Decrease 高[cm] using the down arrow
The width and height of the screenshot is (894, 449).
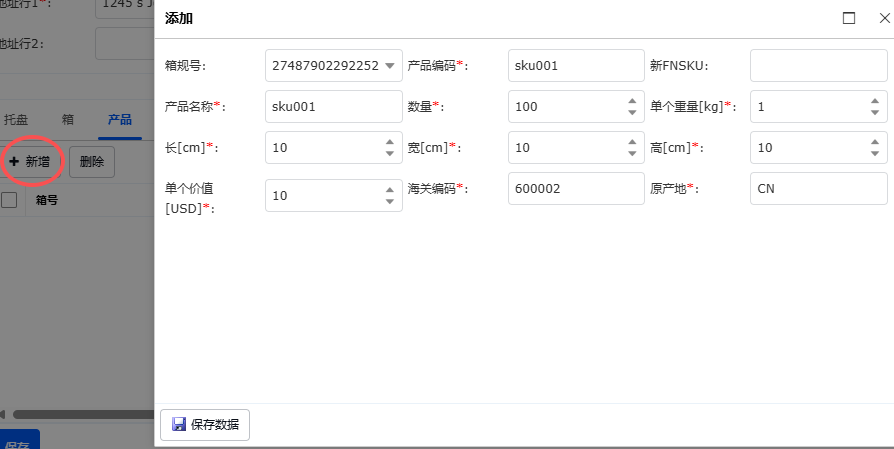(874, 153)
